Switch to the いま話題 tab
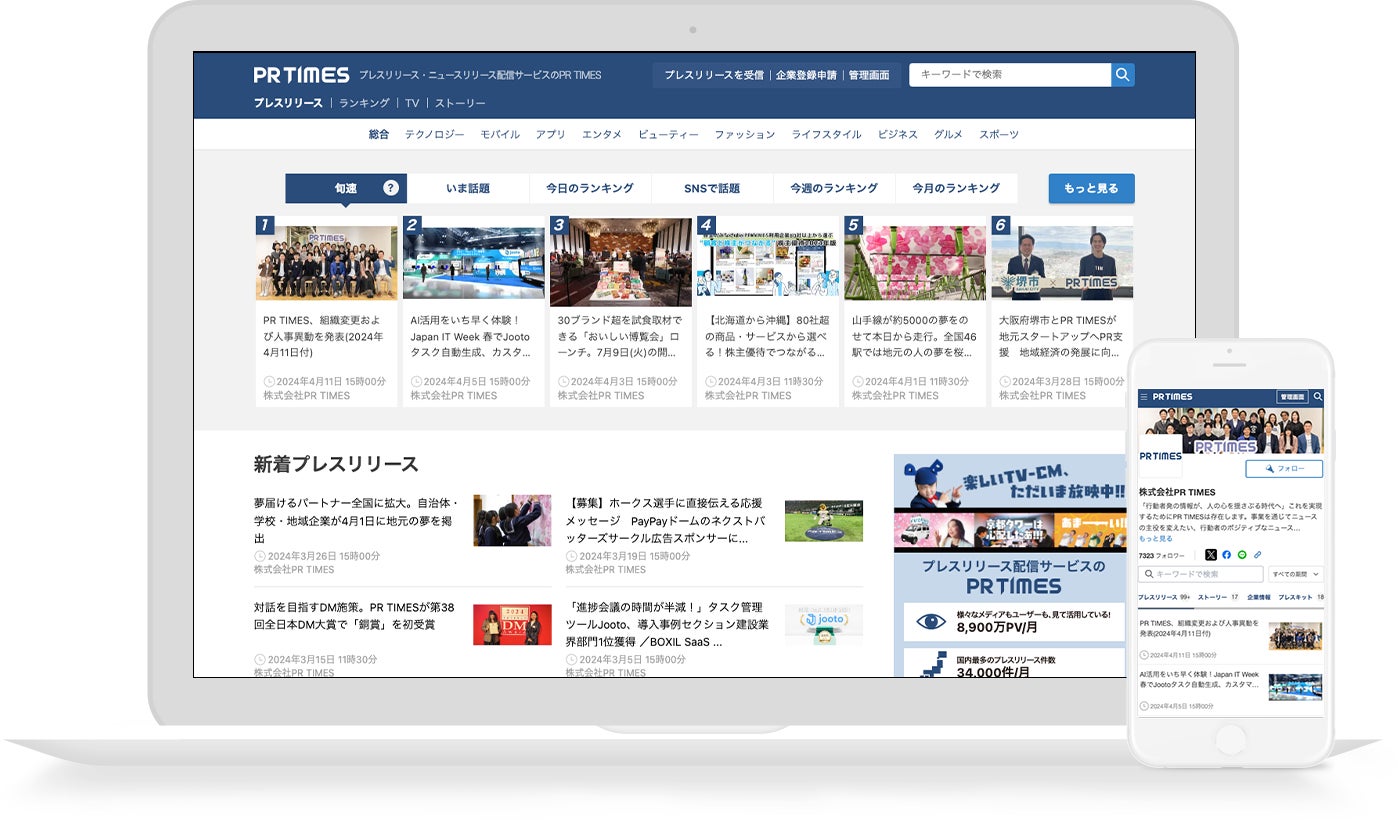 (468, 188)
